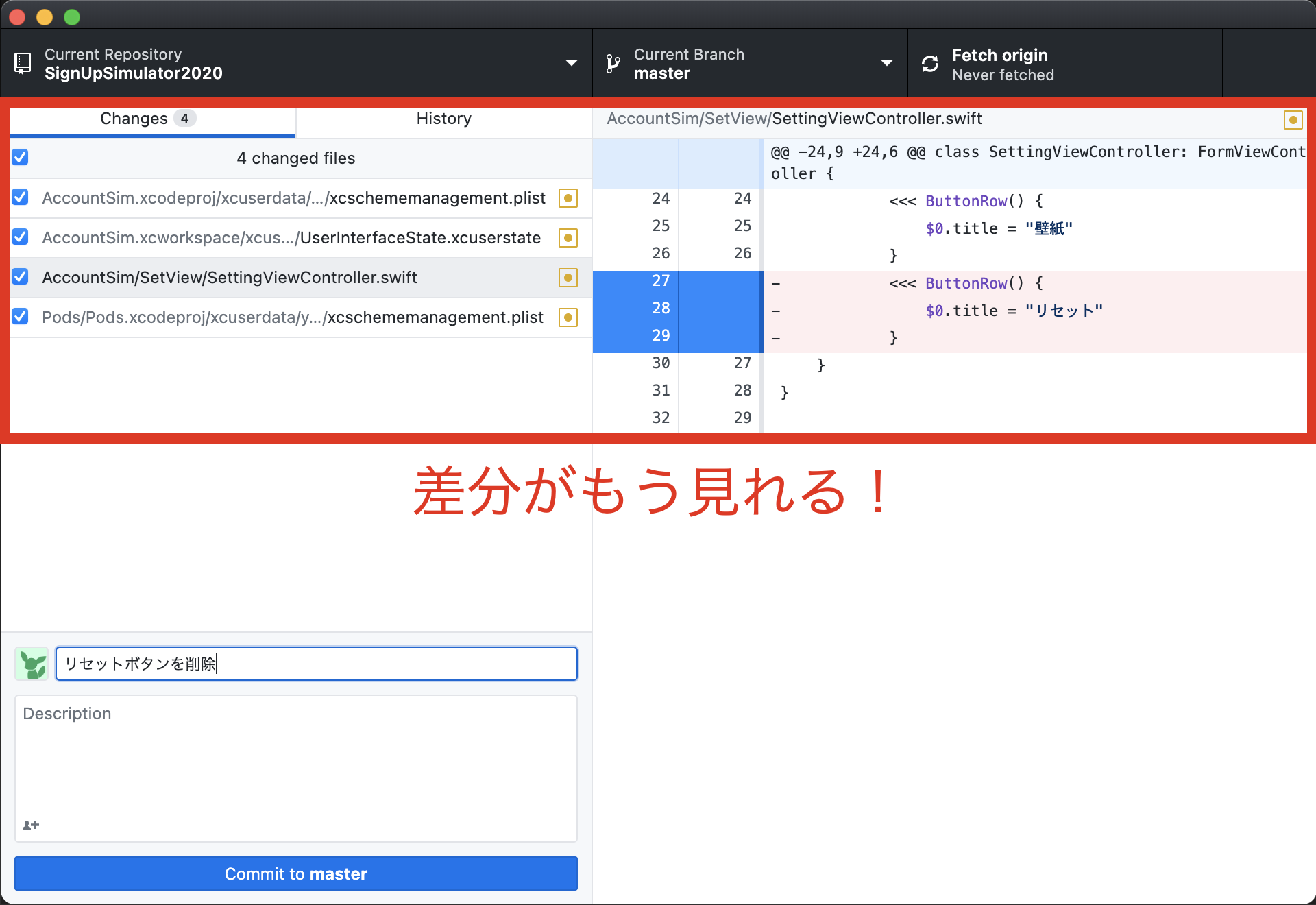The width and height of the screenshot is (1316, 905).
Task: Click the modified status dot beside SettingViewController.swift
Action: (x=568, y=278)
